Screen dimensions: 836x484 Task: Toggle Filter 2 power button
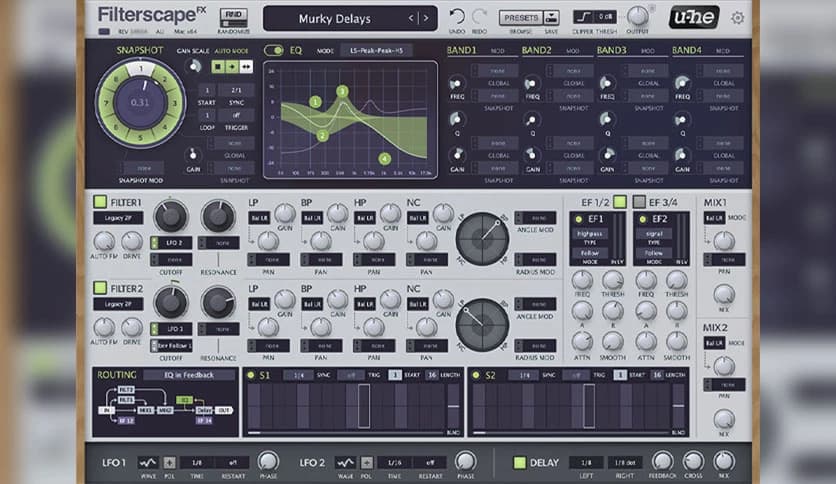point(100,288)
